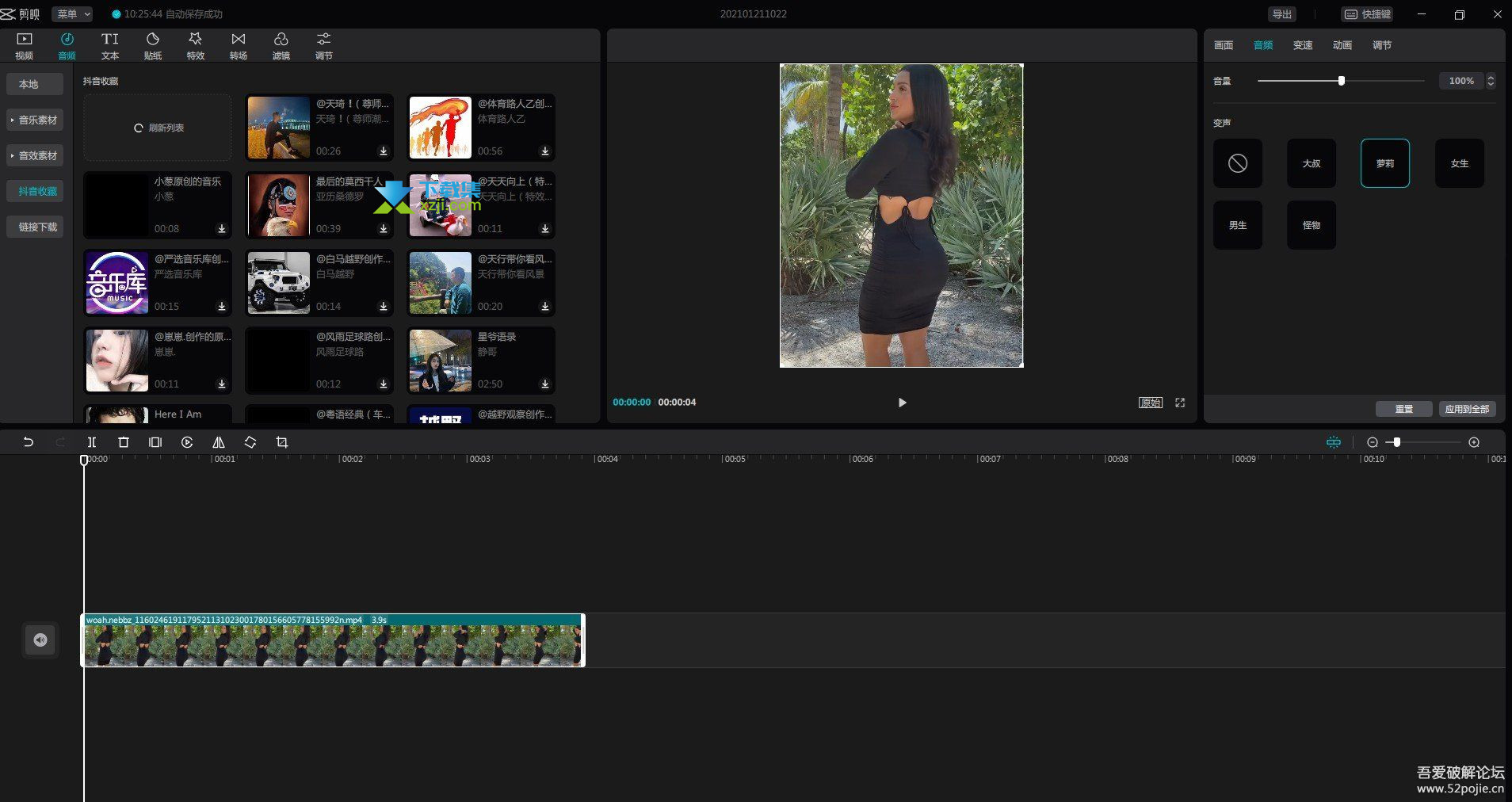Image resolution: width=1512 pixels, height=802 pixels.
Task: Toggle timeline snapping icon
Action: point(1334,442)
